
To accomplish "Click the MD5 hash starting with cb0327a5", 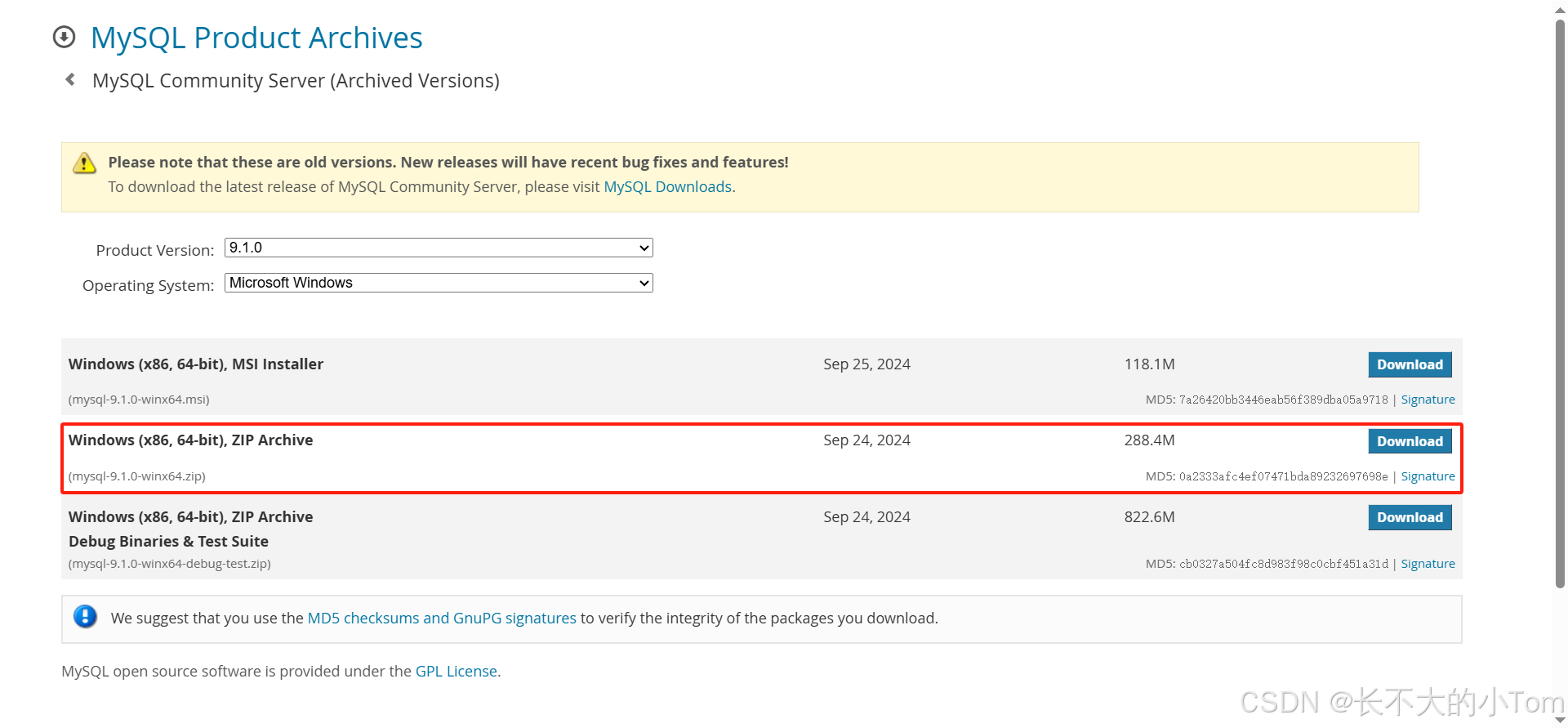I will 1283,564.
